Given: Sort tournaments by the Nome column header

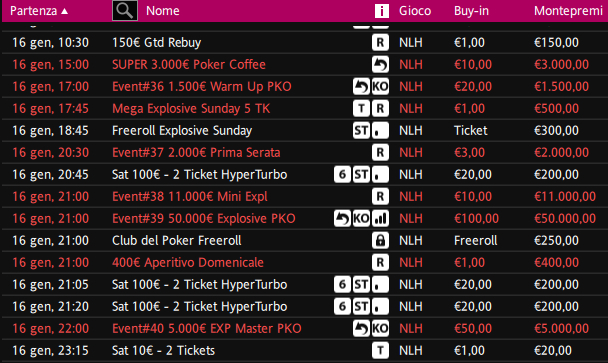Looking at the screenshot, I should tap(162, 11).
